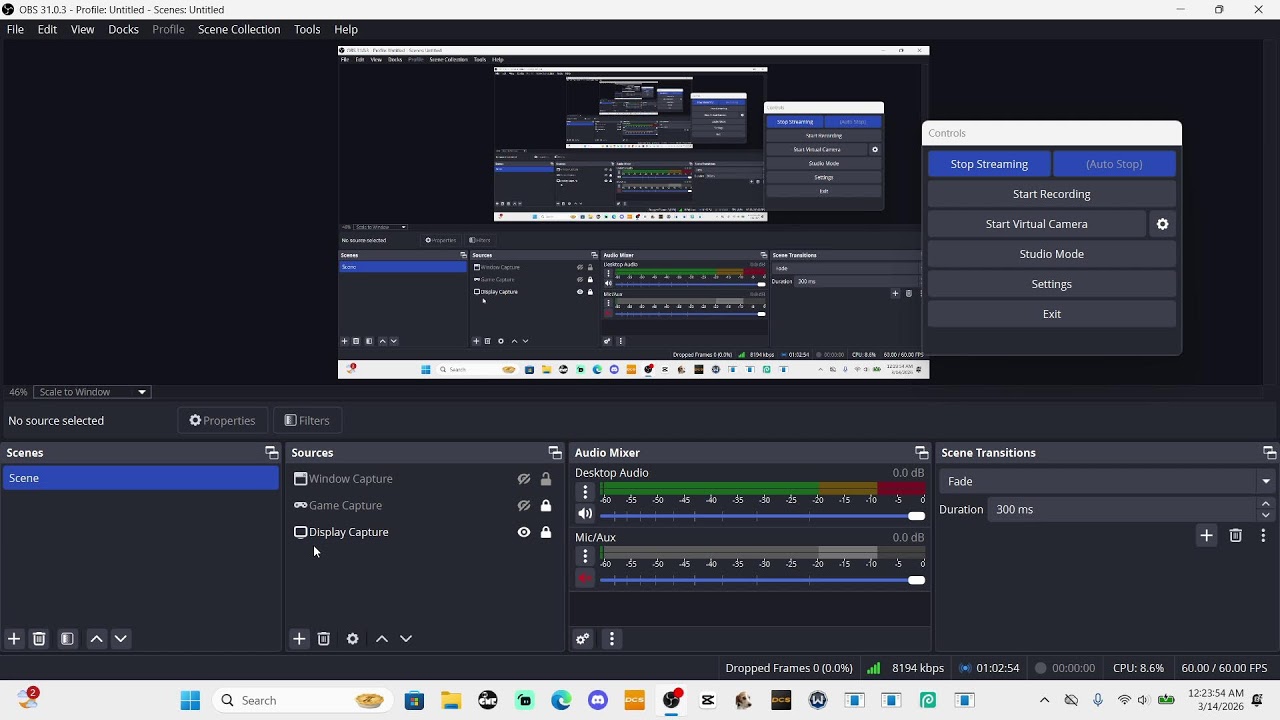Increase transition duration with up arrow
Image resolution: width=1280 pixels, height=720 pixels.
(x=1266, y=504)
